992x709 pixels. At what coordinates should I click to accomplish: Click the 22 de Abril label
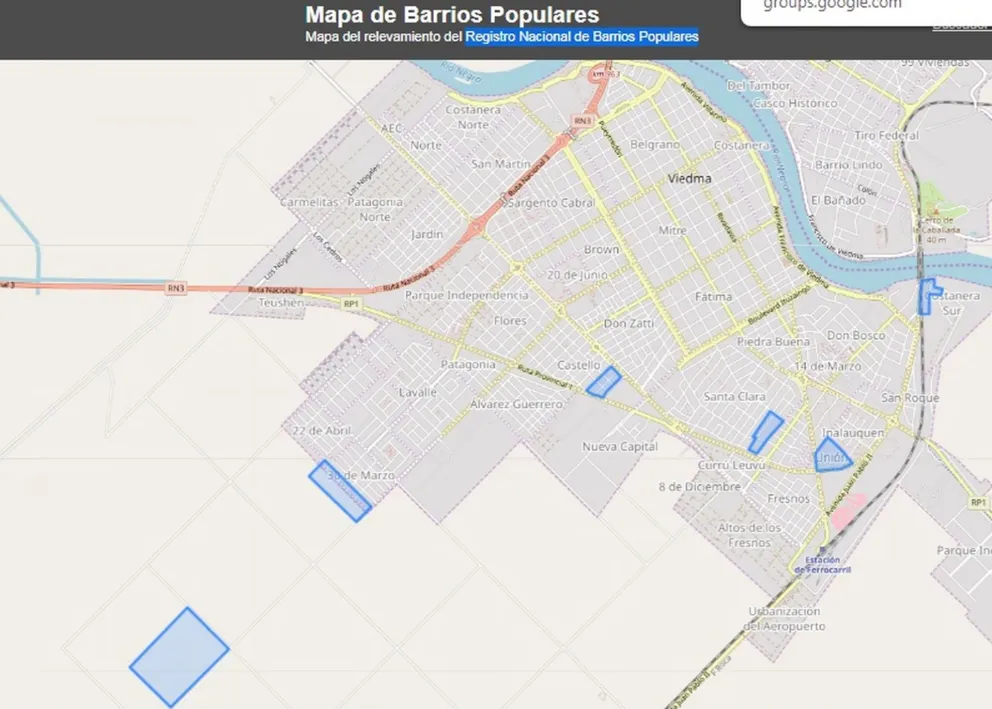coord(321,430)
